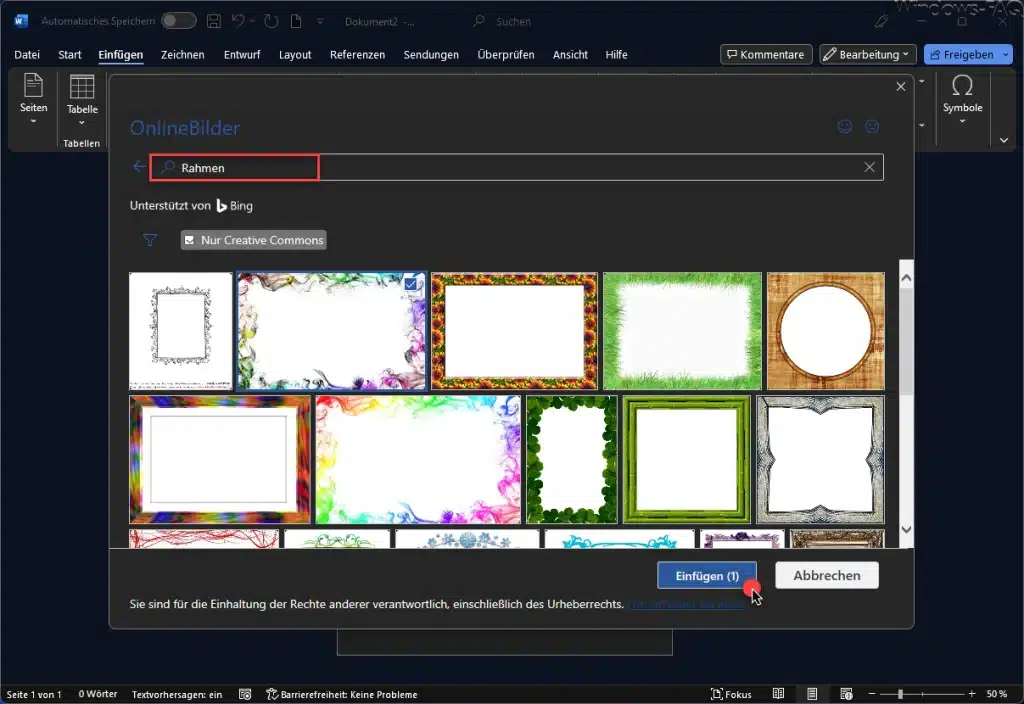Close the OnlineBilder dialog
Screen dimensions: 1024x704
point(901,86)
